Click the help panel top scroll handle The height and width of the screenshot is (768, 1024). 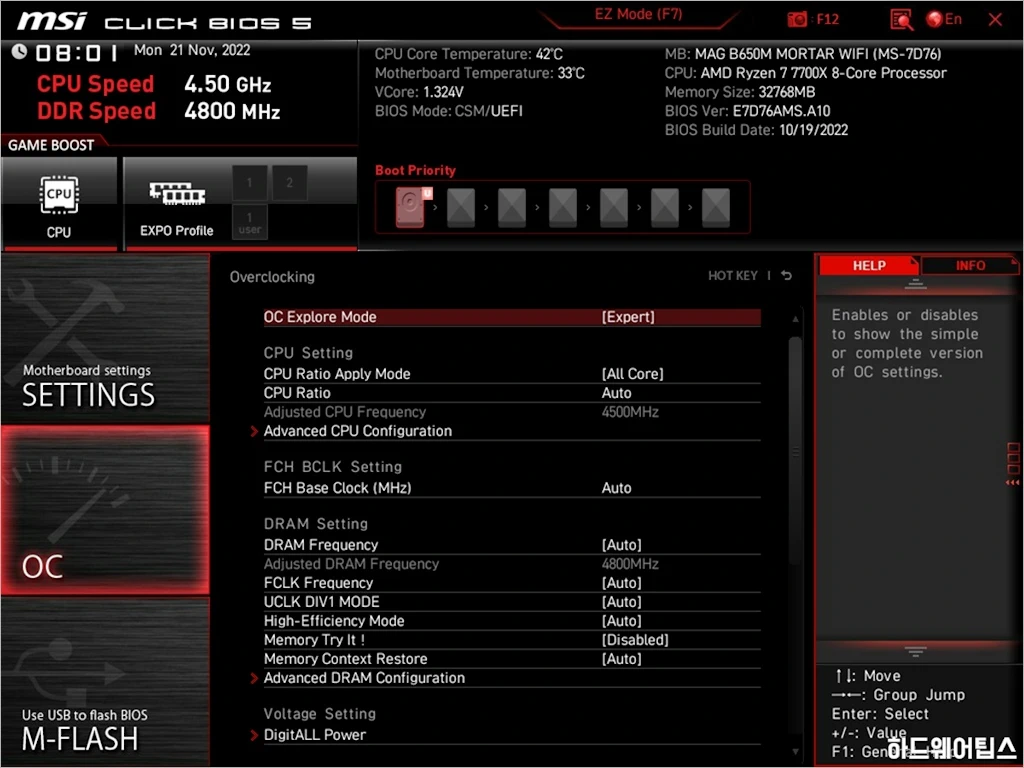click(916, 284)
